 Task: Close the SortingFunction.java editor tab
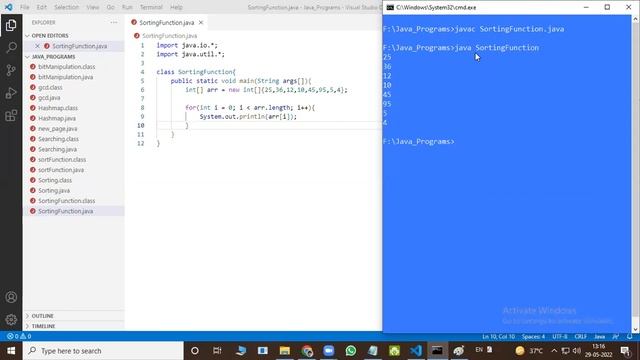coord(201,22)
